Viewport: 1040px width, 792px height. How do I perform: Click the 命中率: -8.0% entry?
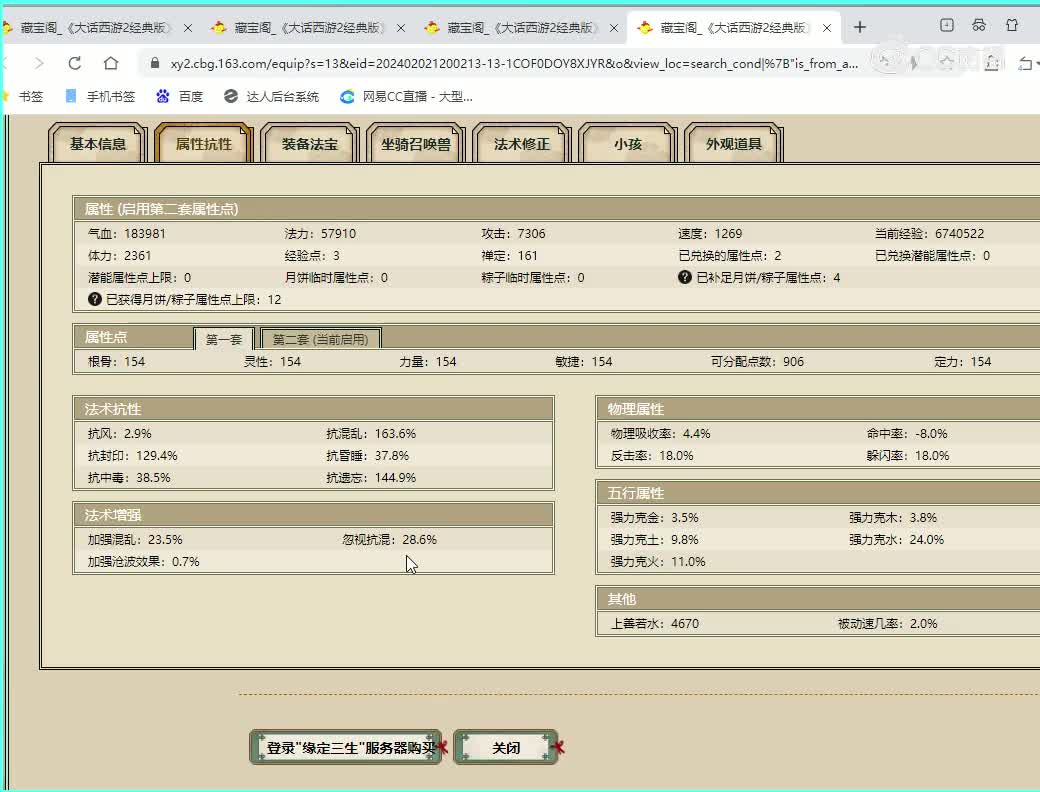907,433
